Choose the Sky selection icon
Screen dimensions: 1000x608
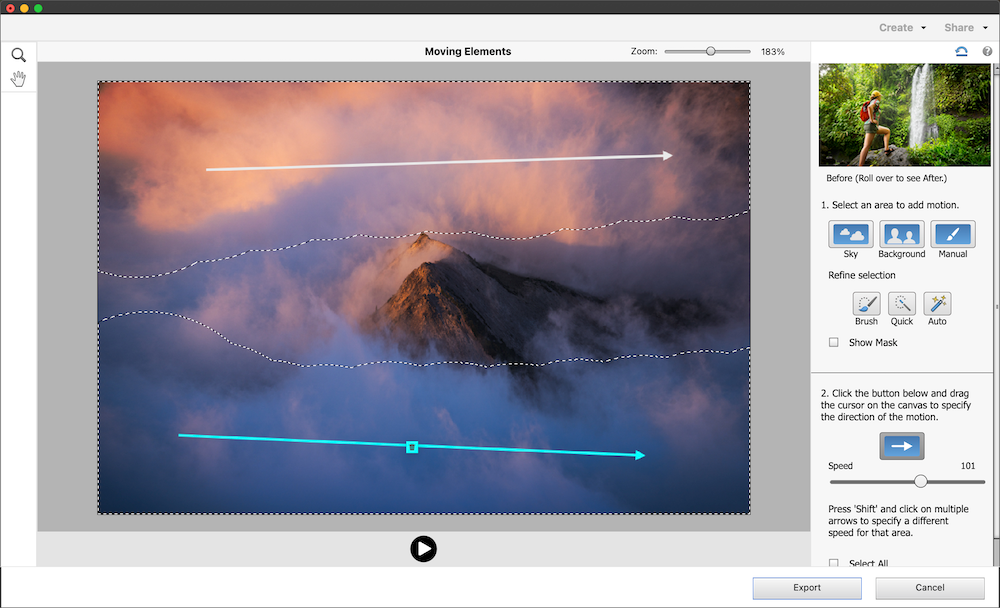tap(851, 234)
